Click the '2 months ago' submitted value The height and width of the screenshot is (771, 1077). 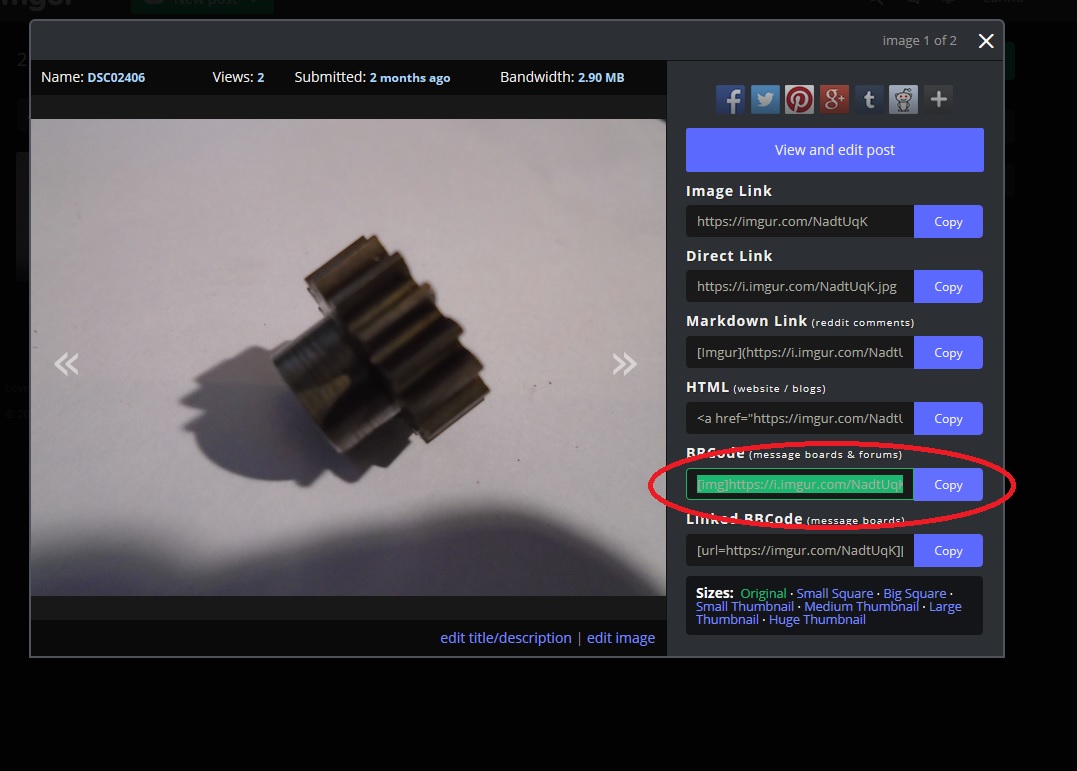coord(410,78)
